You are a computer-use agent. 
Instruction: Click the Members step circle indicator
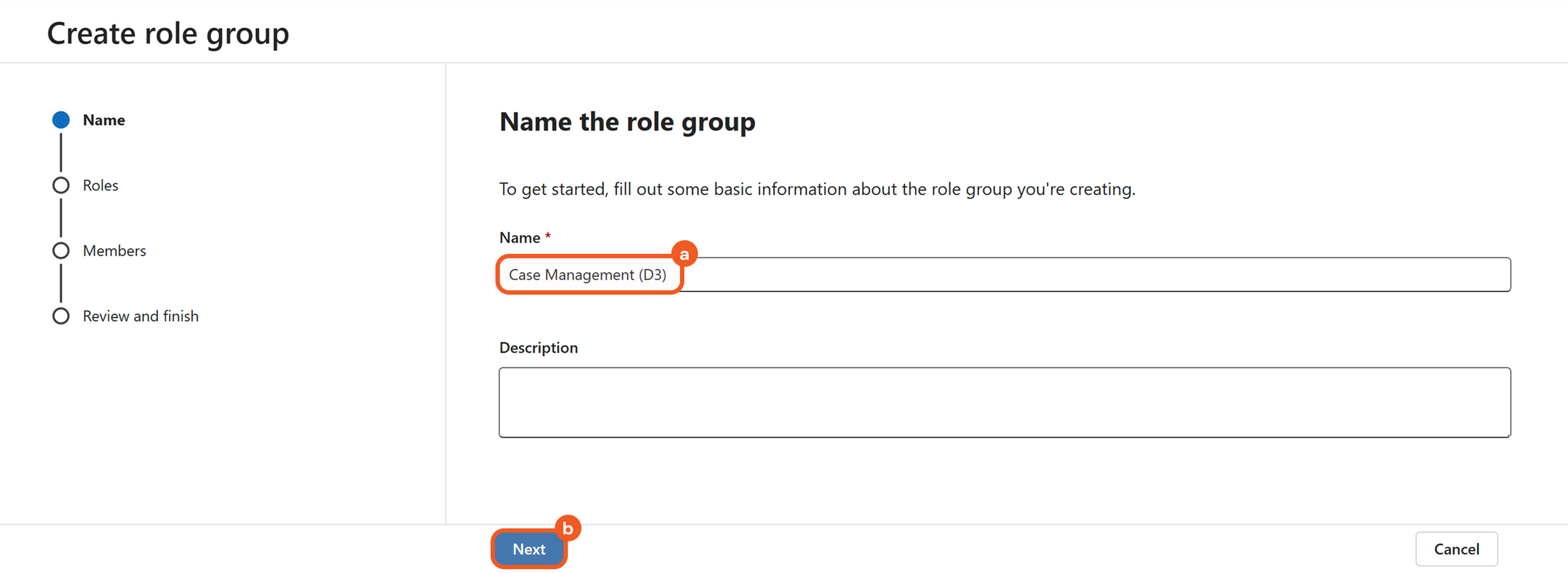[61, 250]
